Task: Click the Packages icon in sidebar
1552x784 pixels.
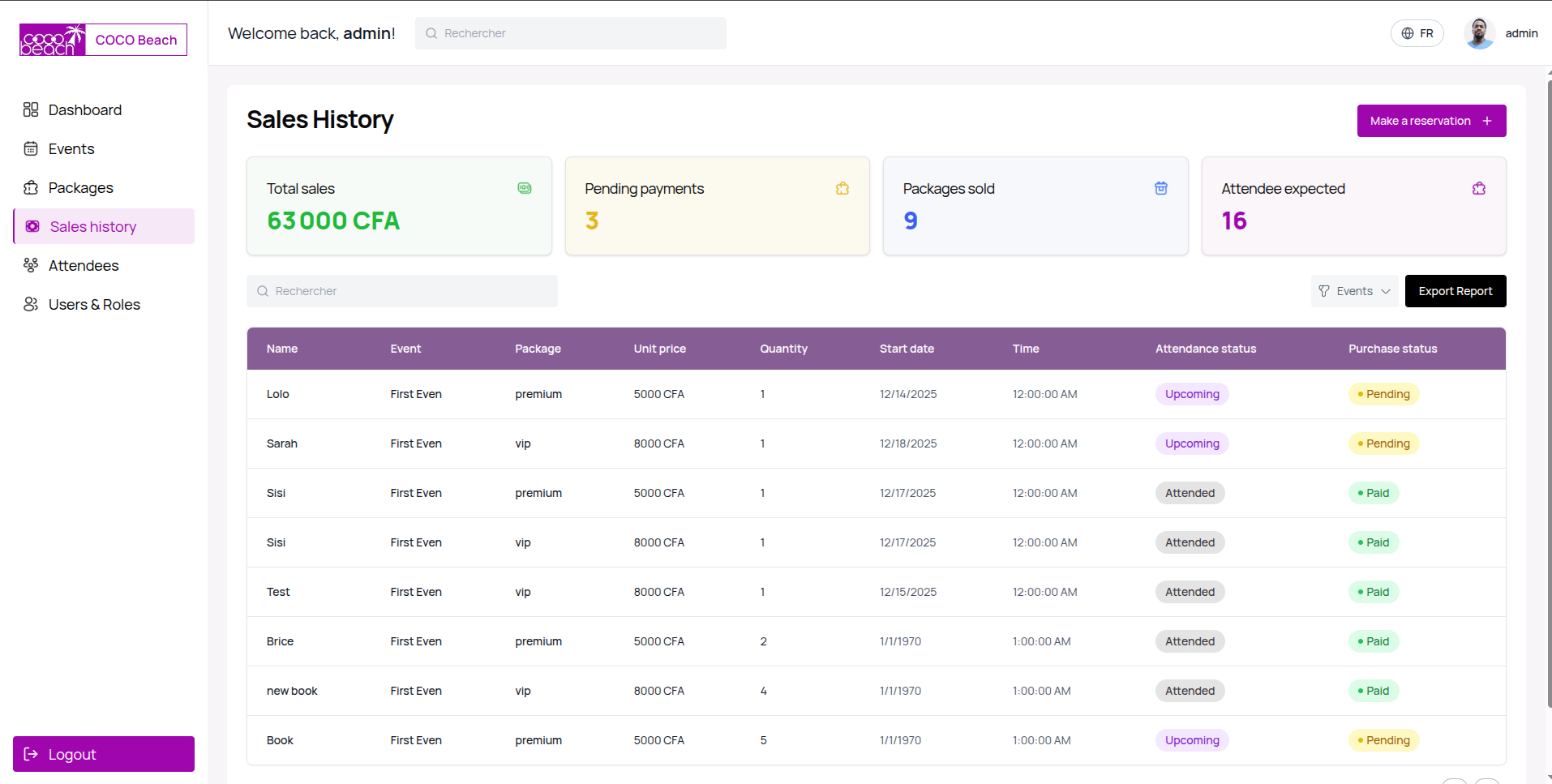Action: pos(31,187)
